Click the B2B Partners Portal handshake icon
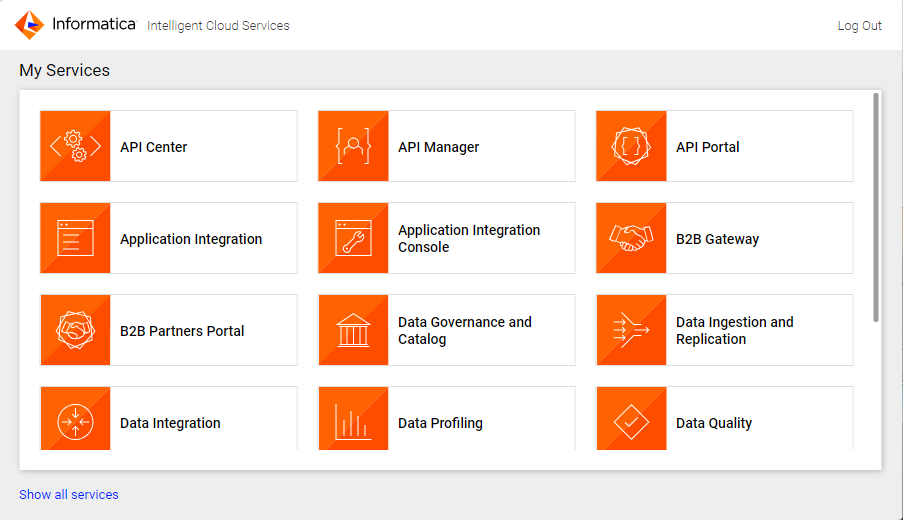This screenshot has width=903, height=520. point(75,330)
